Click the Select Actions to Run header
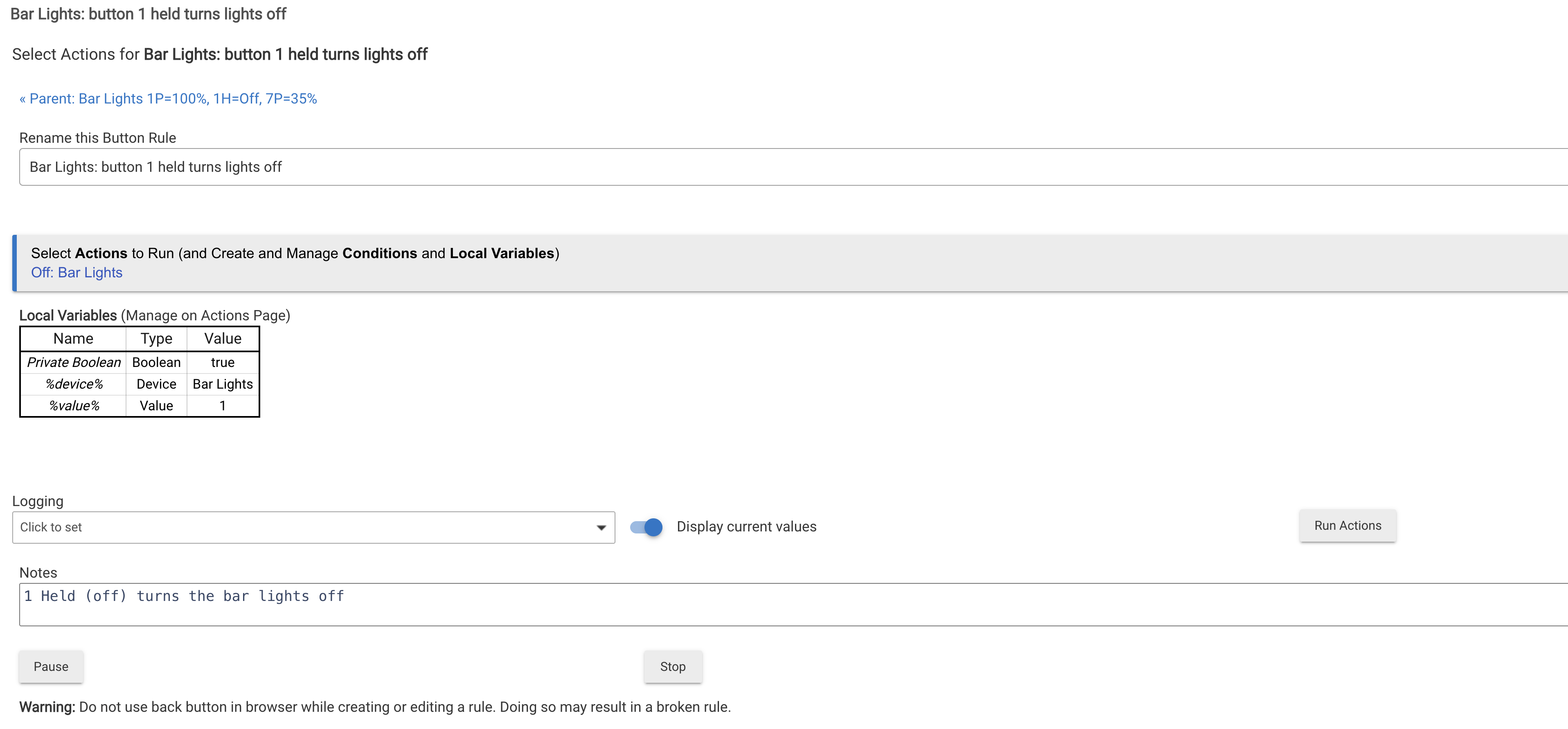The width and height of the screenshot is (1568, 729). click(295, 253)
